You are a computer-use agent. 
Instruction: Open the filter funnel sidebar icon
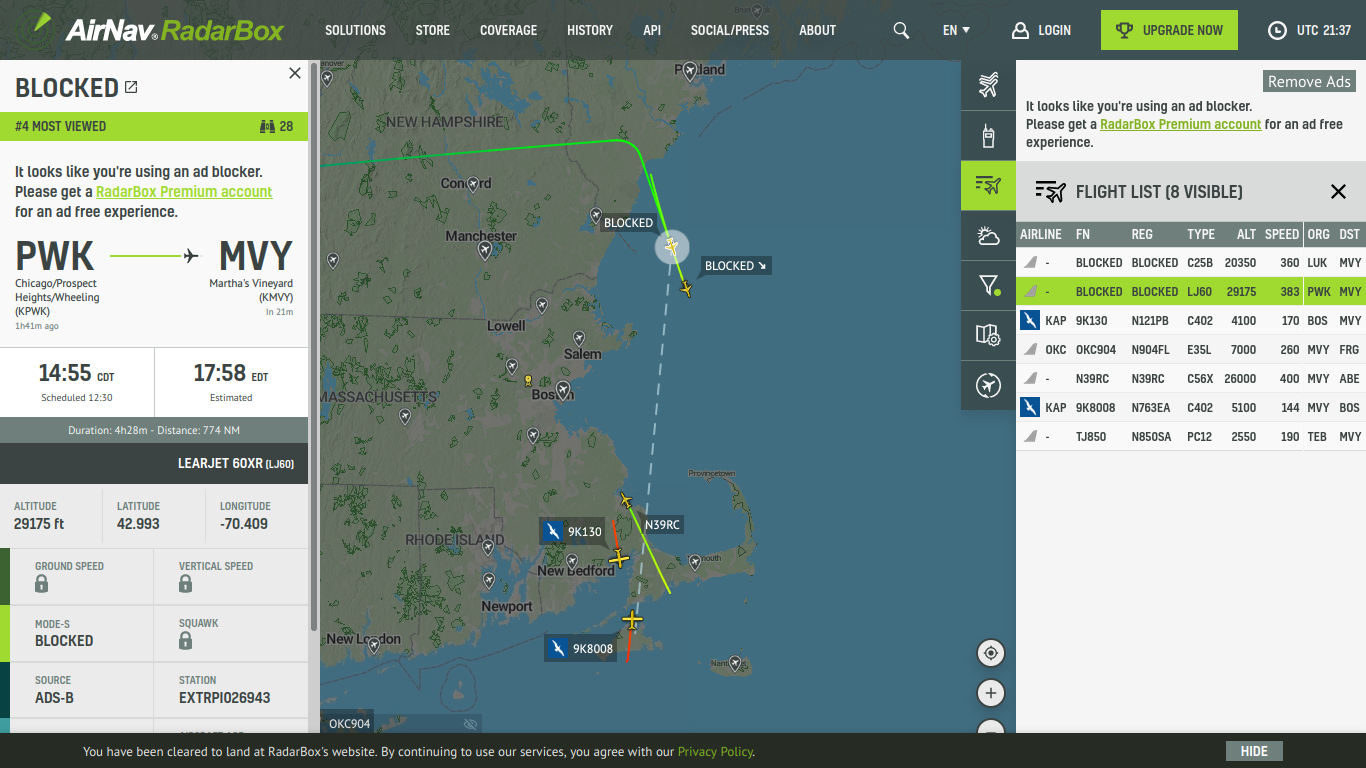pos(988,286)
